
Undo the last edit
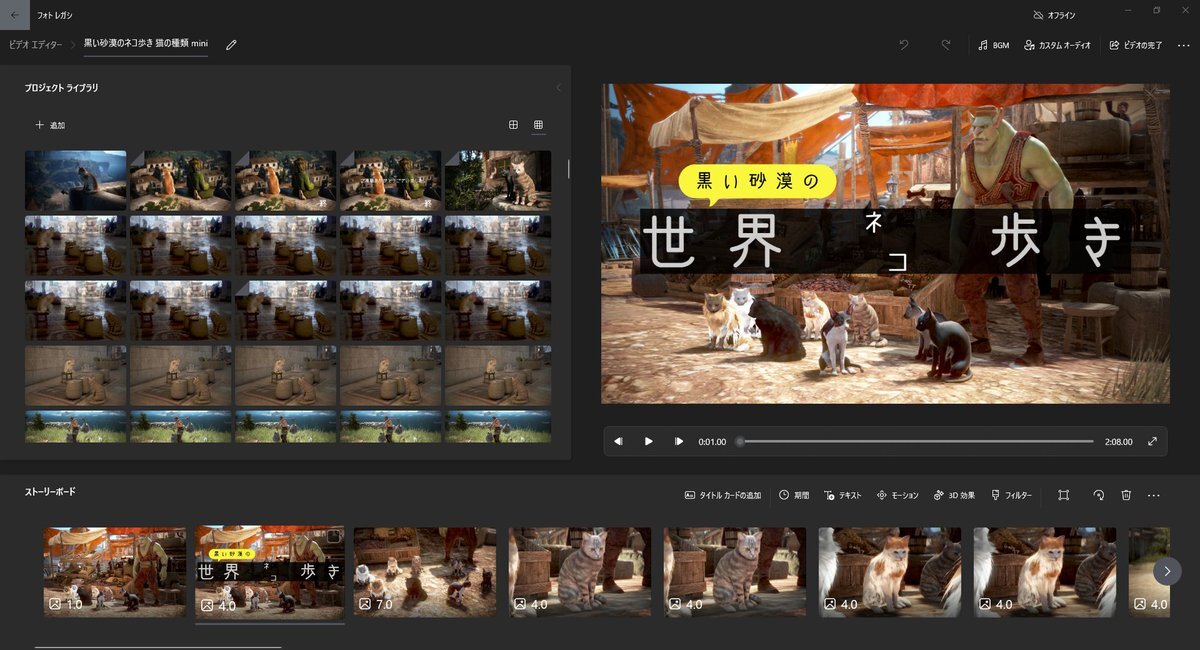pyautogui.click(x=904, y=45)
